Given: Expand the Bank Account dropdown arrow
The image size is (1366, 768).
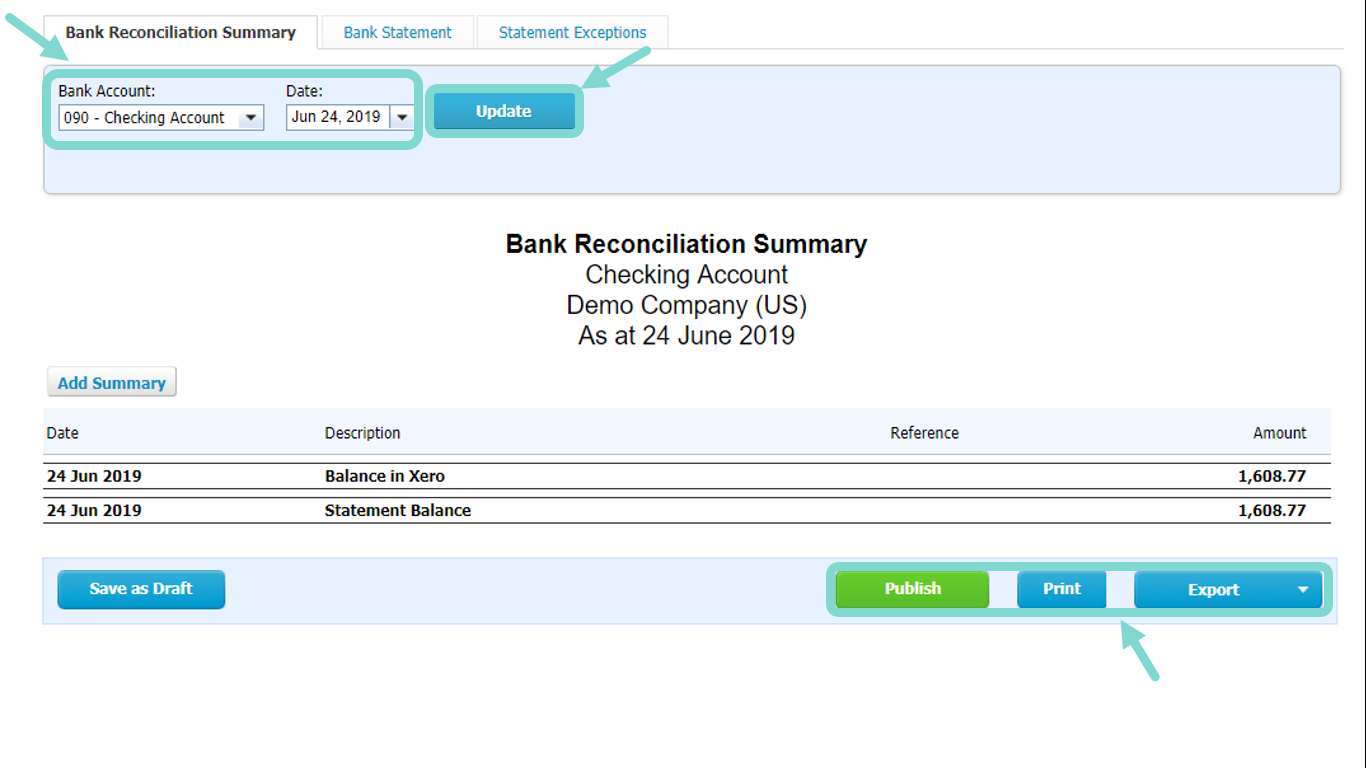Looking at the screenshot, I should click(x=251, y=118).
